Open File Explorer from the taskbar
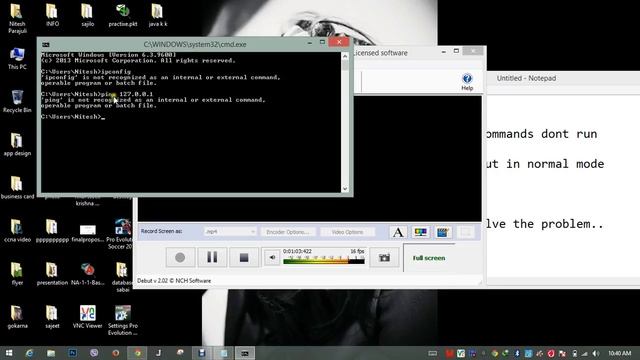The height and width of the screenshot is (360, 640). [51, 353]
